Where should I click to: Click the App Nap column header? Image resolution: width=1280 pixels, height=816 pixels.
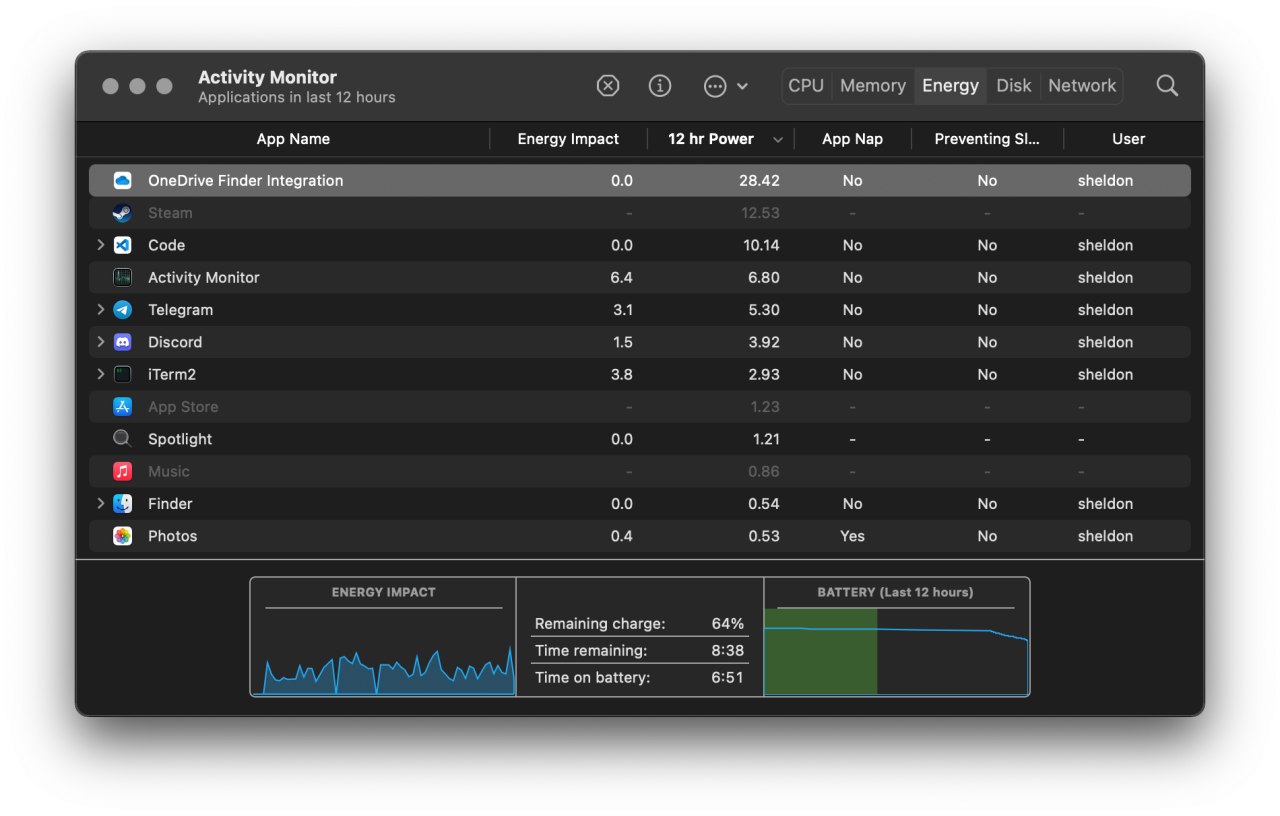pyautogui.click(x=852, y=139)
